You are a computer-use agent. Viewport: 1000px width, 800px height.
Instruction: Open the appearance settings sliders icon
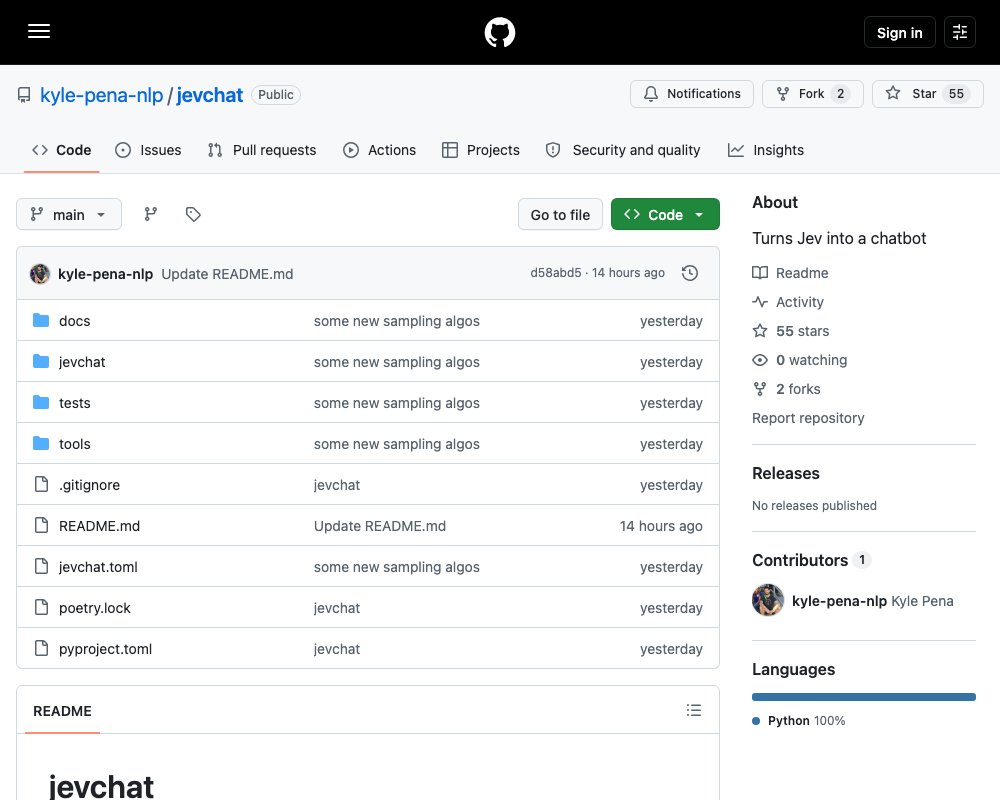click(960, 32)
